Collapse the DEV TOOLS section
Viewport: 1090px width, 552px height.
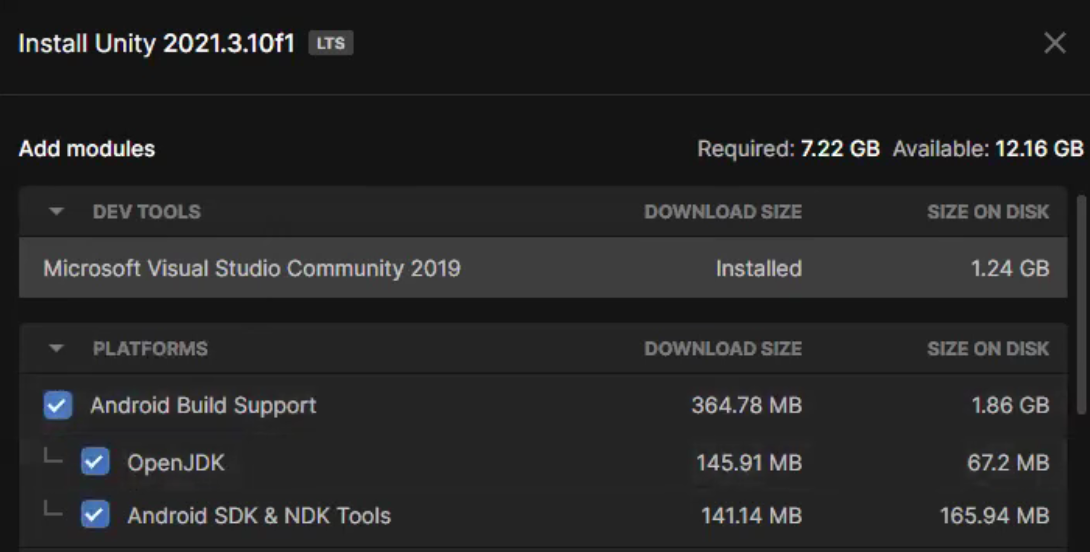[56, 211]
